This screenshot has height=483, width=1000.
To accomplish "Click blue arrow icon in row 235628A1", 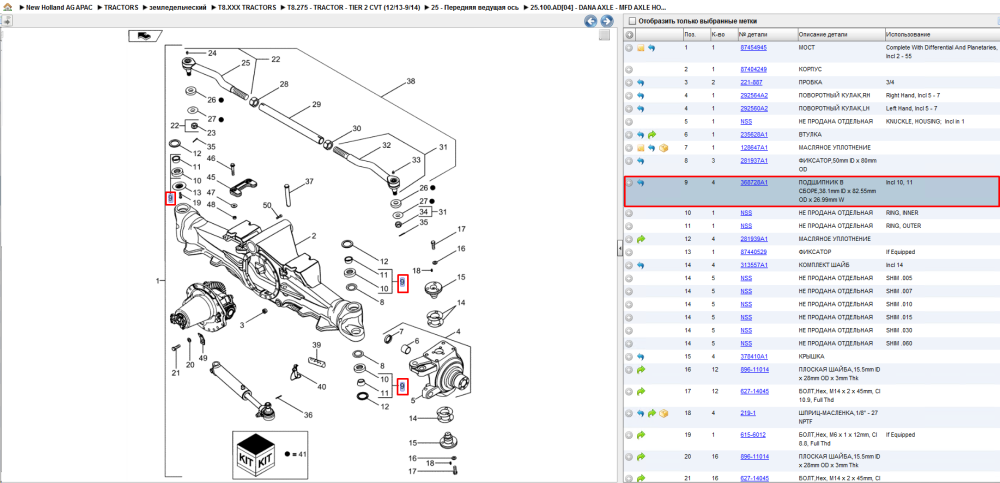I will [641, 135].
